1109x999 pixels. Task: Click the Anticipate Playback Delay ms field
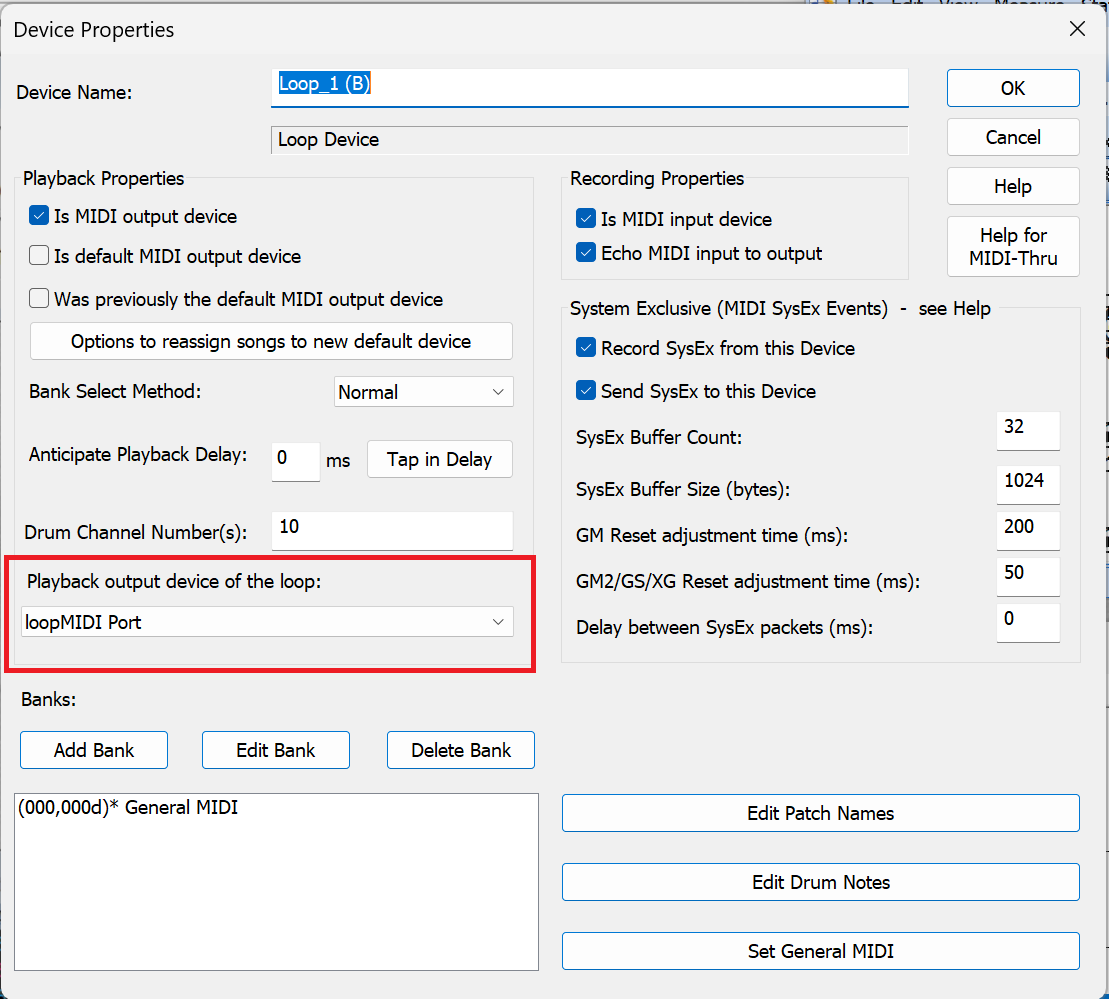tap(296, 461)
